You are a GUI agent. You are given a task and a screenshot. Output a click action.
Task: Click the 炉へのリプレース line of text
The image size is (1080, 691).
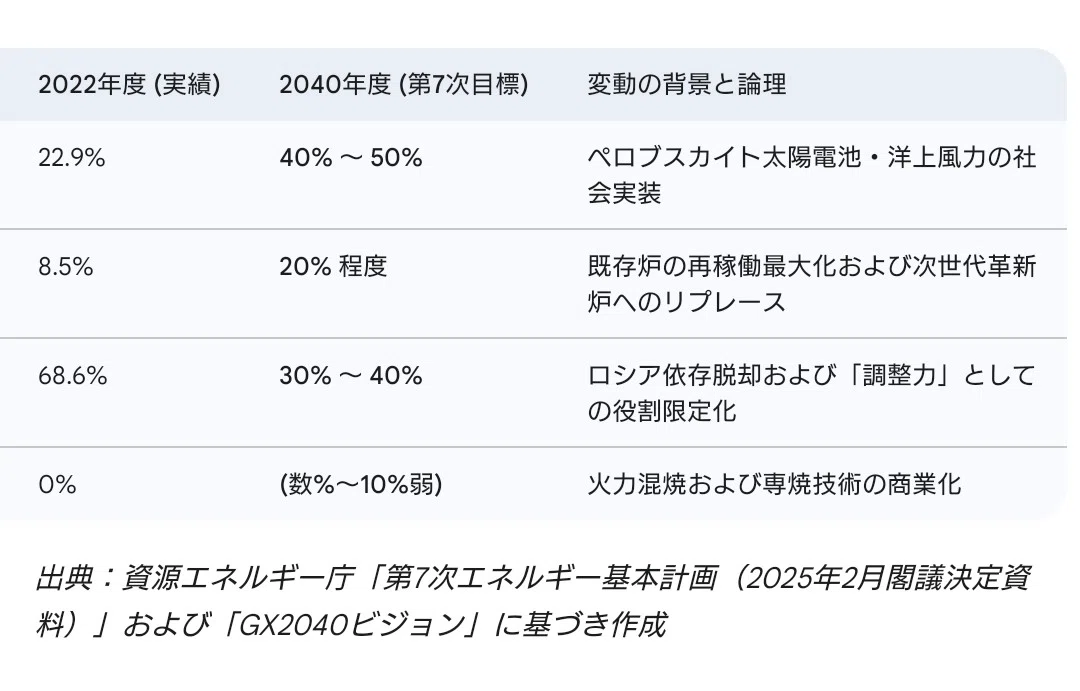(686, 302)
